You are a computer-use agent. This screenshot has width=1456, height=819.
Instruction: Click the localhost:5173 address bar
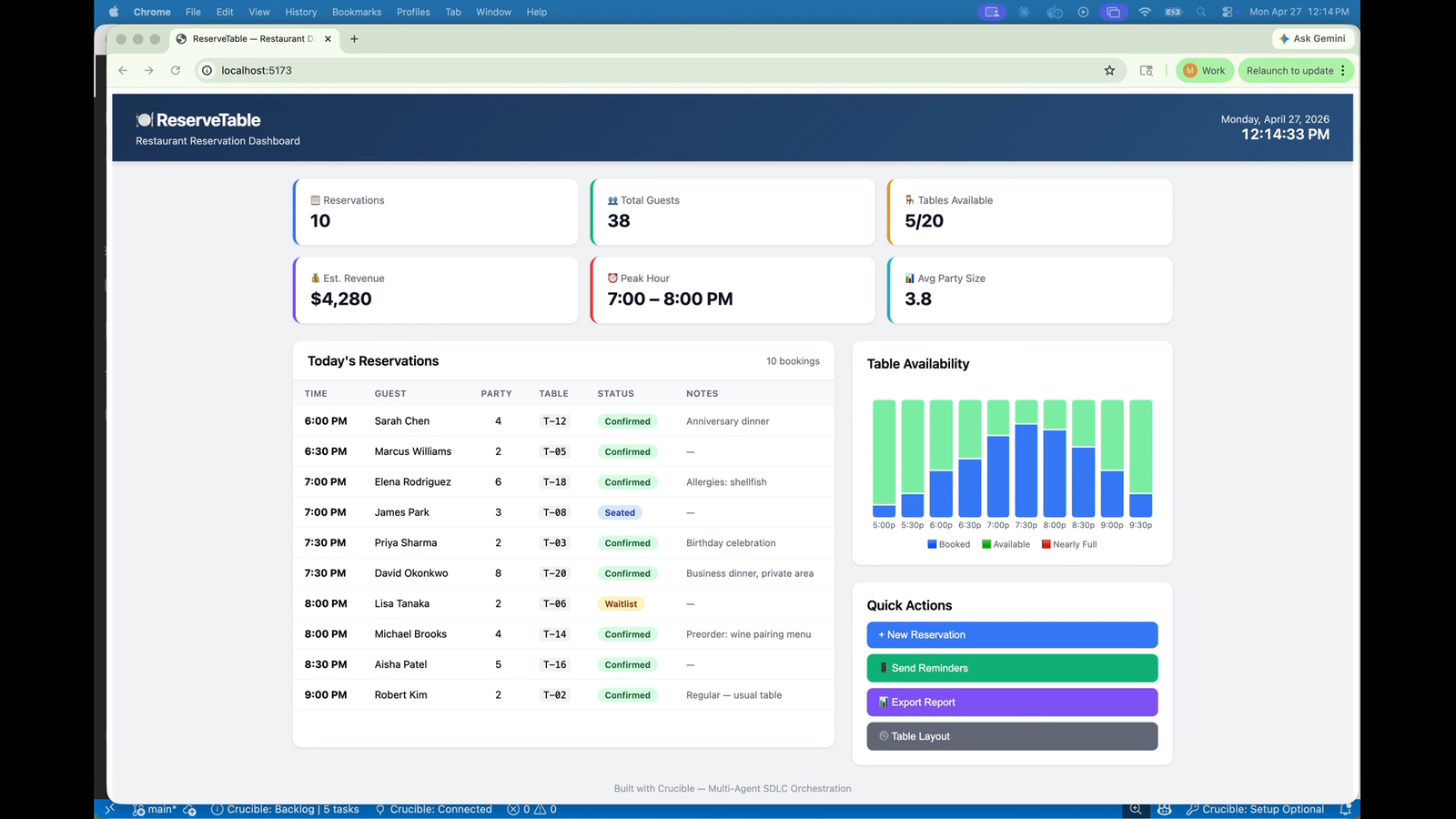tap(256, 70)
